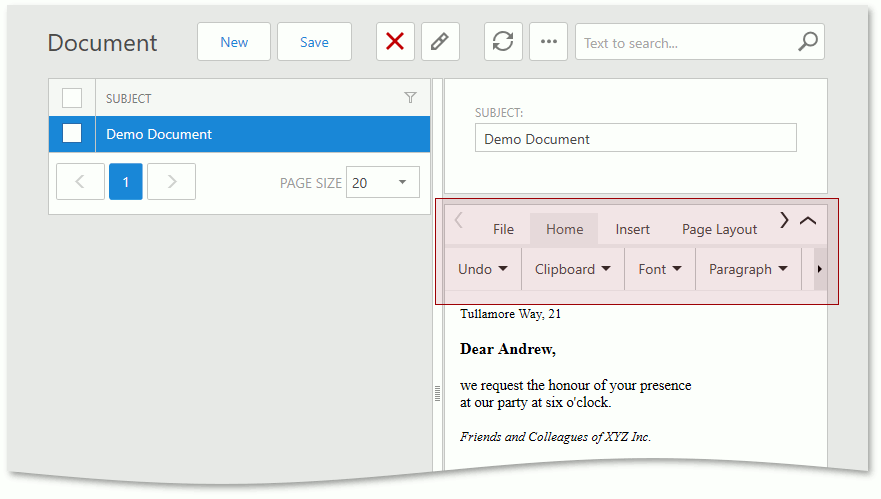Open the Font dropdown group

pos(660,269)
